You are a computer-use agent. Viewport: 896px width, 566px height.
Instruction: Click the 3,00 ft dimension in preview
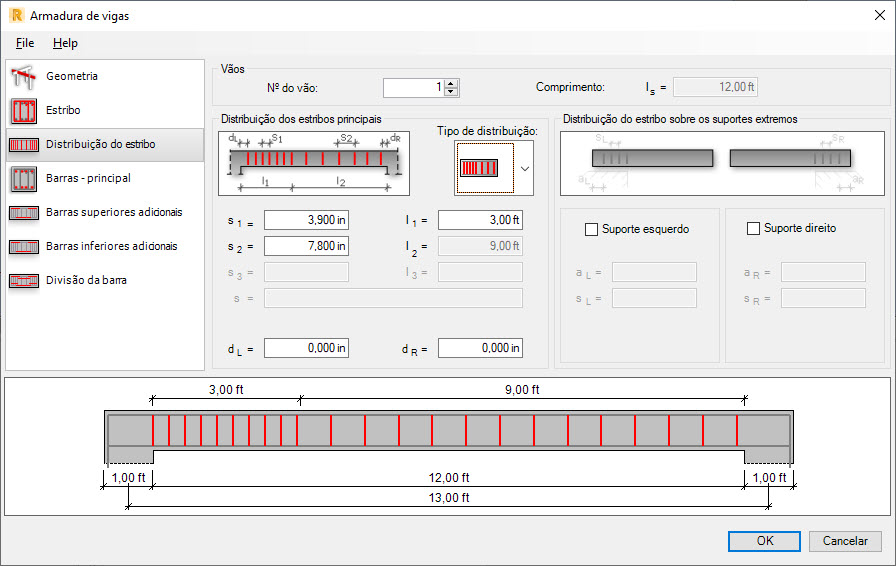(226, 390)
